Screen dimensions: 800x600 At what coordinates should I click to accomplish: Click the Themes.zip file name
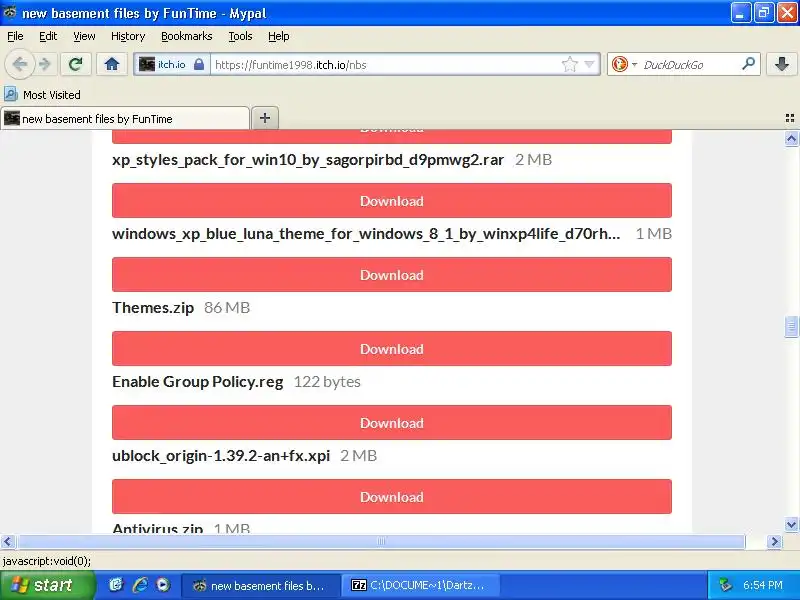click(x=153, y=308)
